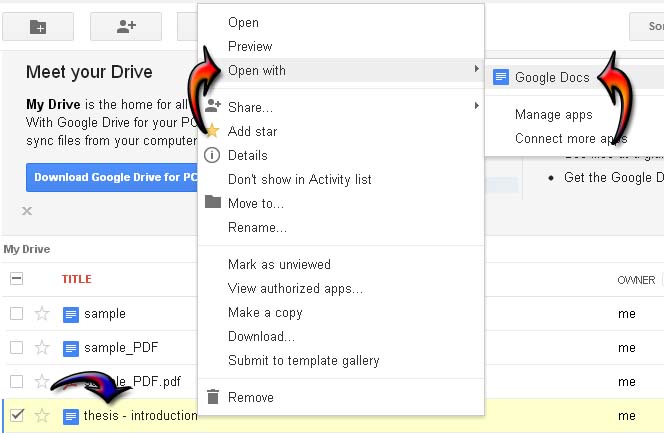Click the trash icon beside Remove
This screenshot has width=664, height=437.
[x=213, y=397]
